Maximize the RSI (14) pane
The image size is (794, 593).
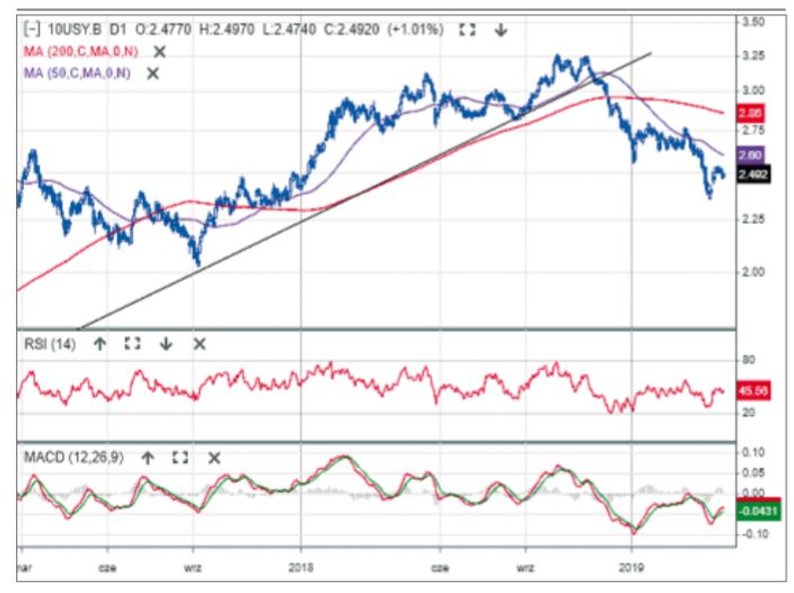(132, 343)
